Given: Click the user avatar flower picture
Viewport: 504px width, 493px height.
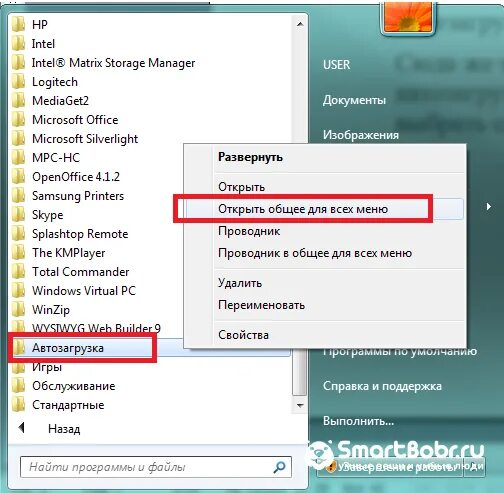Looking at the screenshot, I should coord(408,17).
